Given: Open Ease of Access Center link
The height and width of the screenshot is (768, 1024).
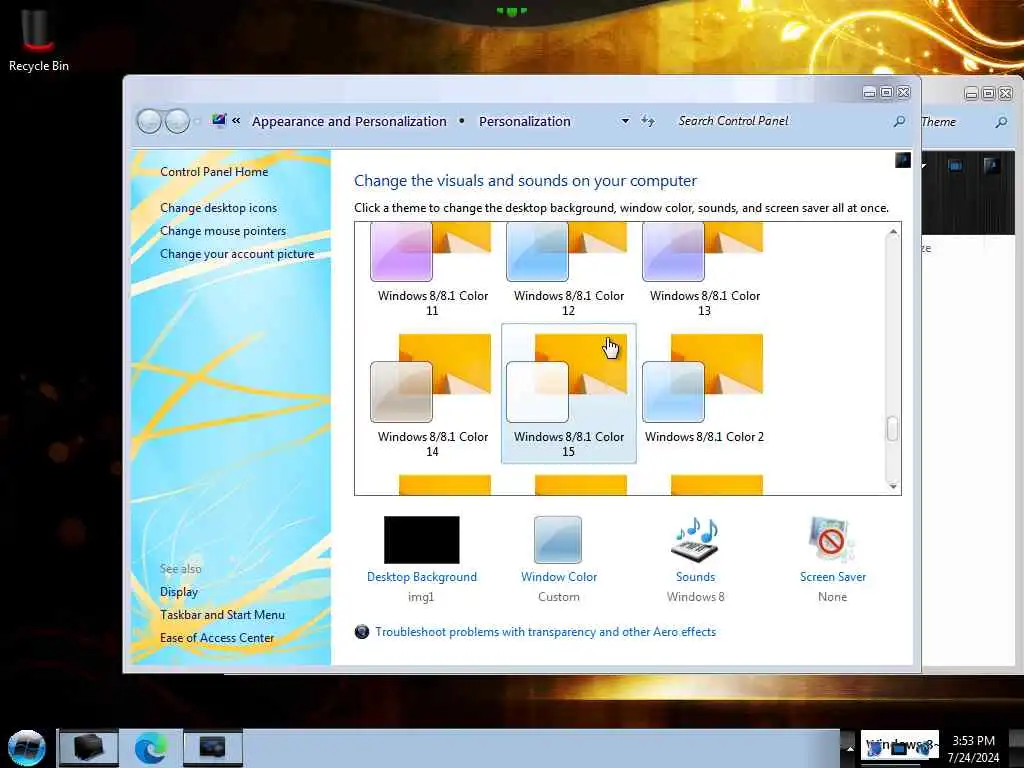Looking at the screenshot, I should 217,638.
